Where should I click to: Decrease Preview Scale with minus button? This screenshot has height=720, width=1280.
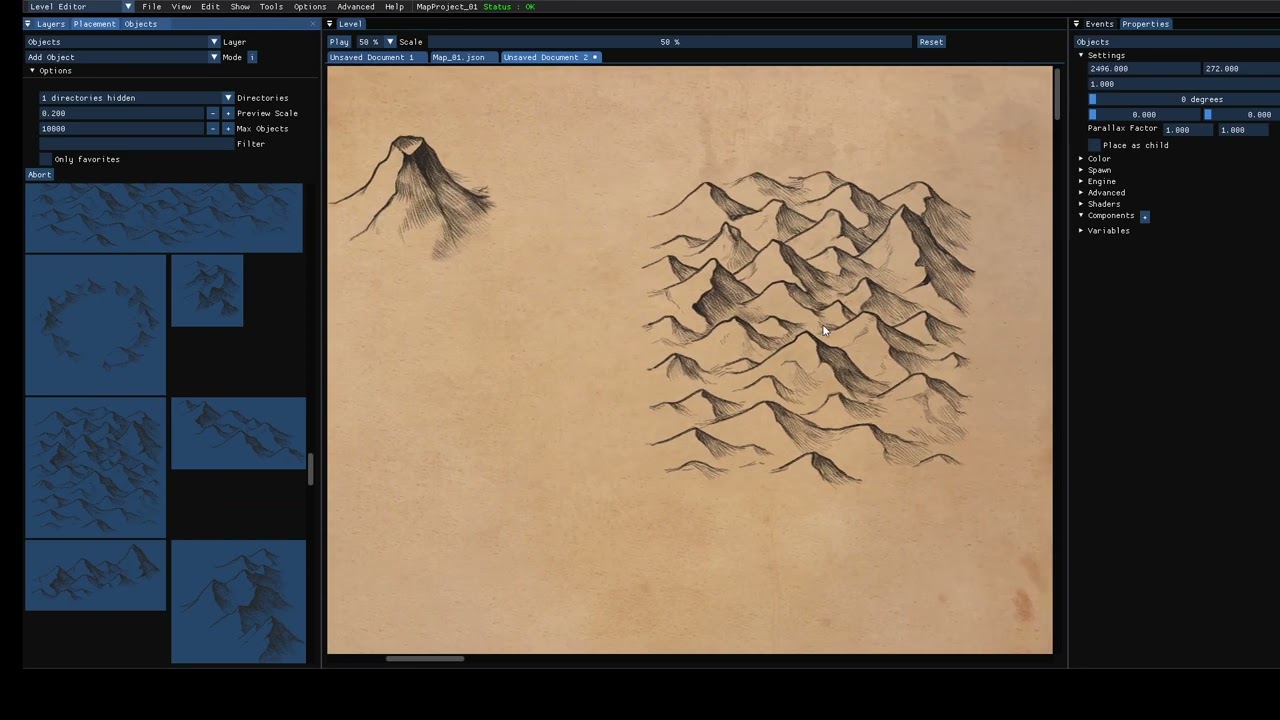click(x=212, y=113)
